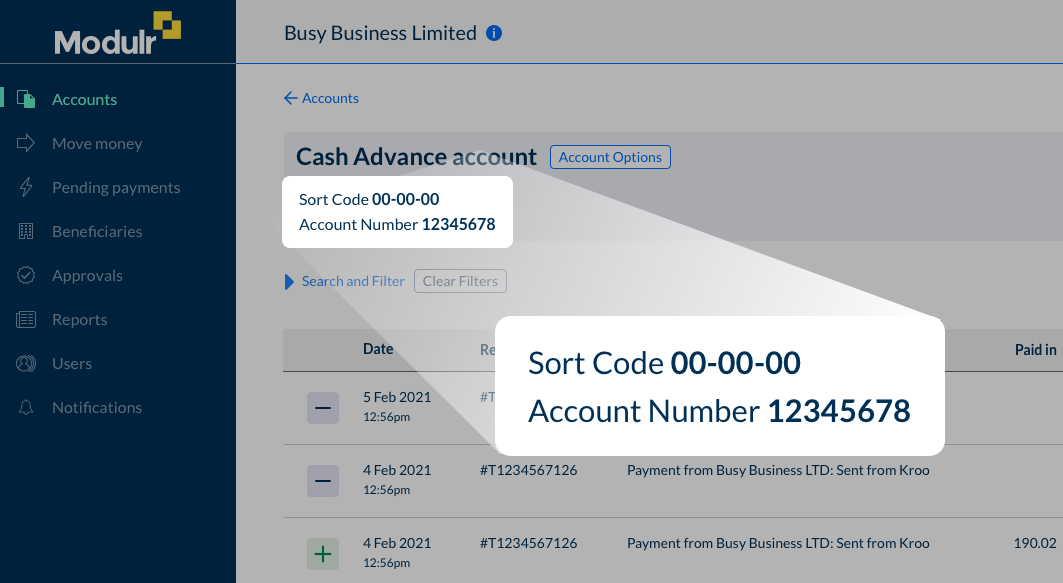The width and height of the screenshot is (1063, 583).
Task: Click the Search and Filter link text
Action: coord(353,281)
